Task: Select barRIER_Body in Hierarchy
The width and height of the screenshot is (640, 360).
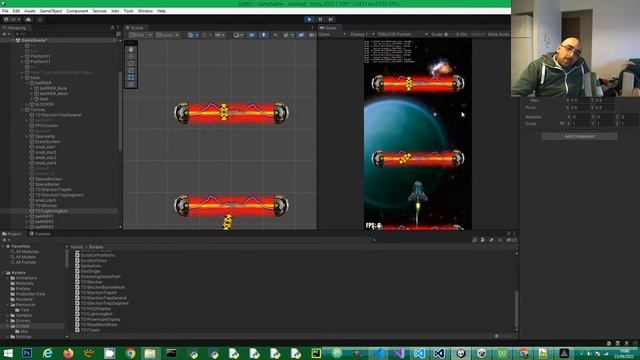Action: click(x=53, y=88)
